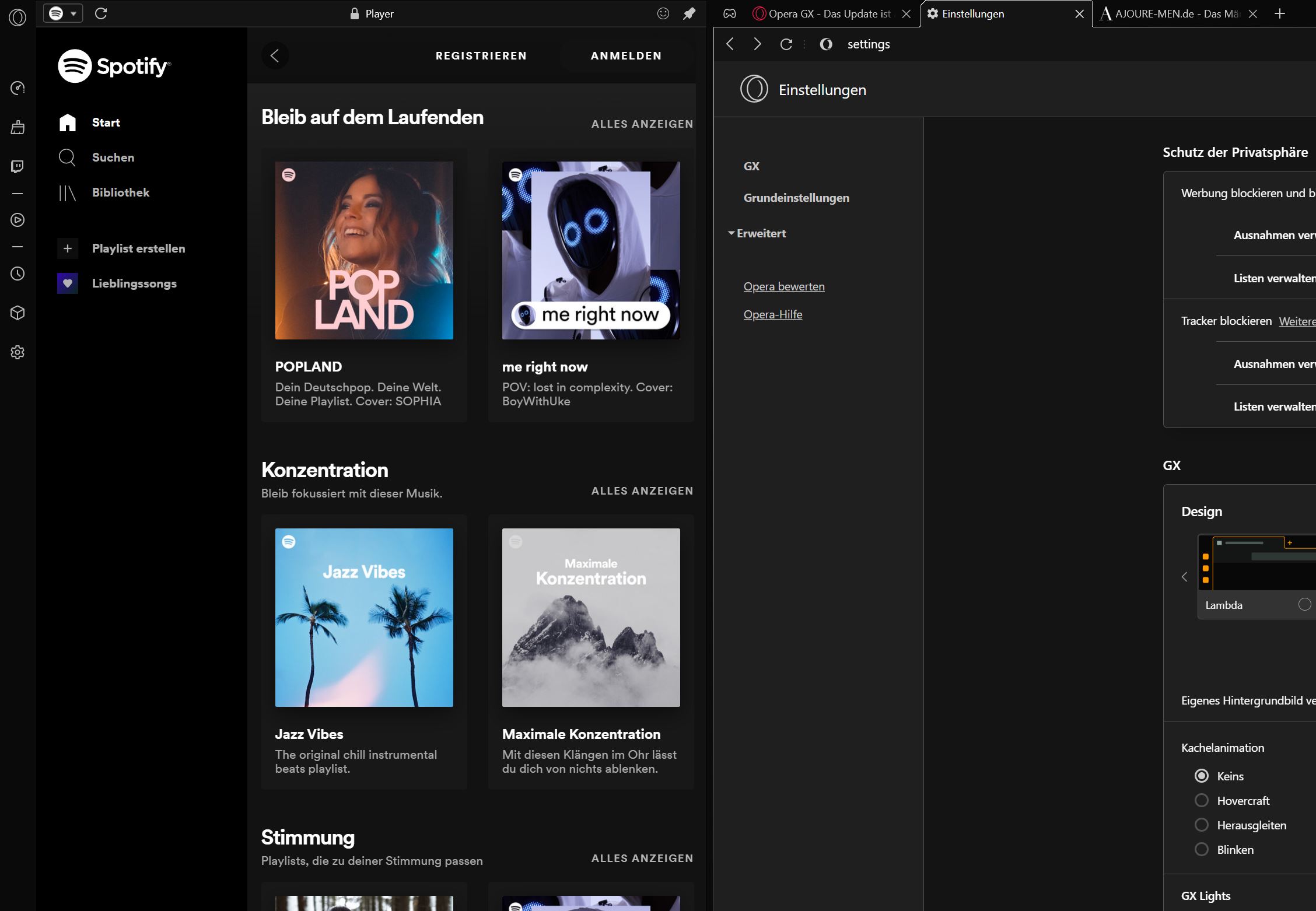Open Listen verwalten under Werbung blockieren
This screenshot has width=1316, height=911.
point(1274,278)
